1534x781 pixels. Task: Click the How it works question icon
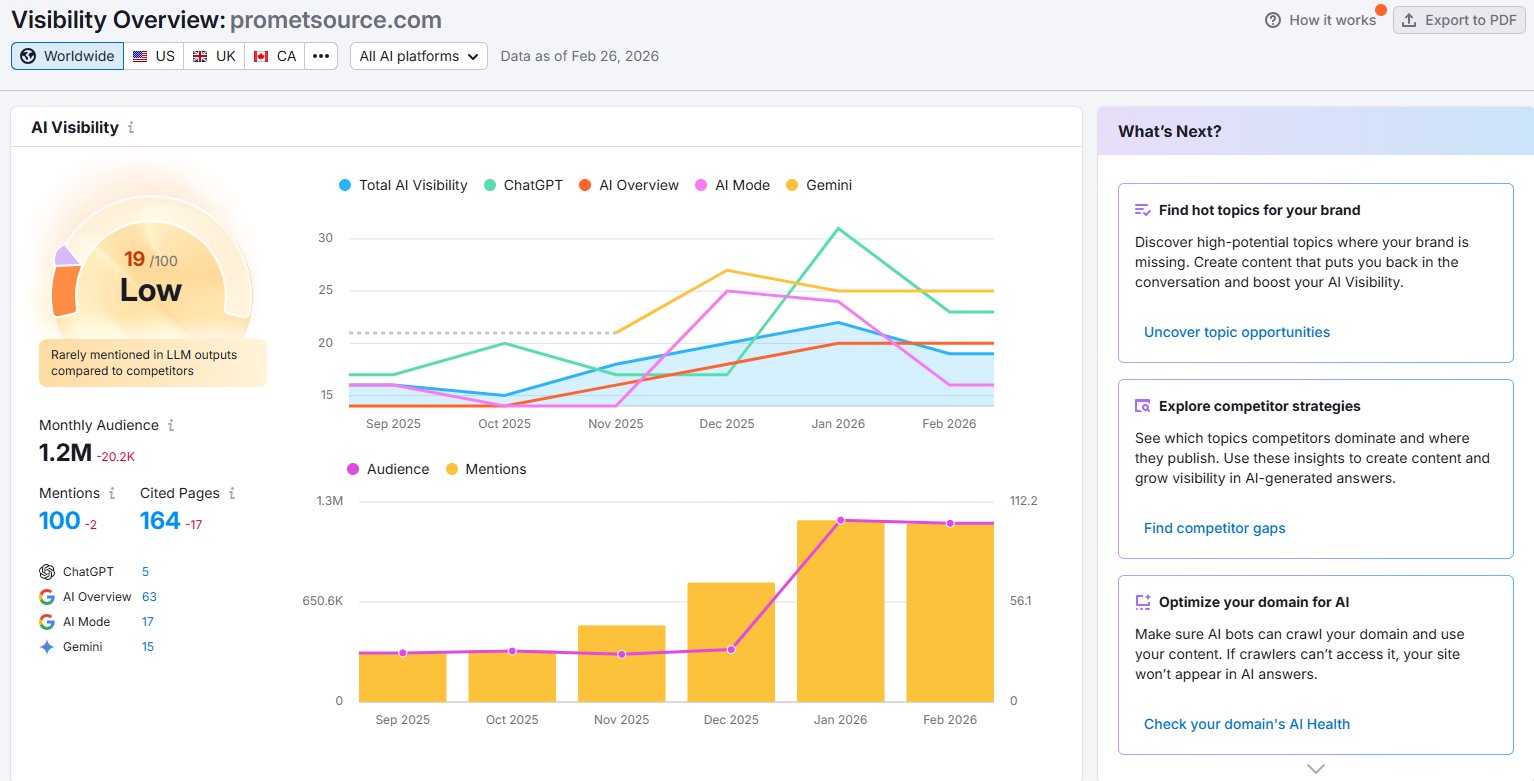point(1273,20)
